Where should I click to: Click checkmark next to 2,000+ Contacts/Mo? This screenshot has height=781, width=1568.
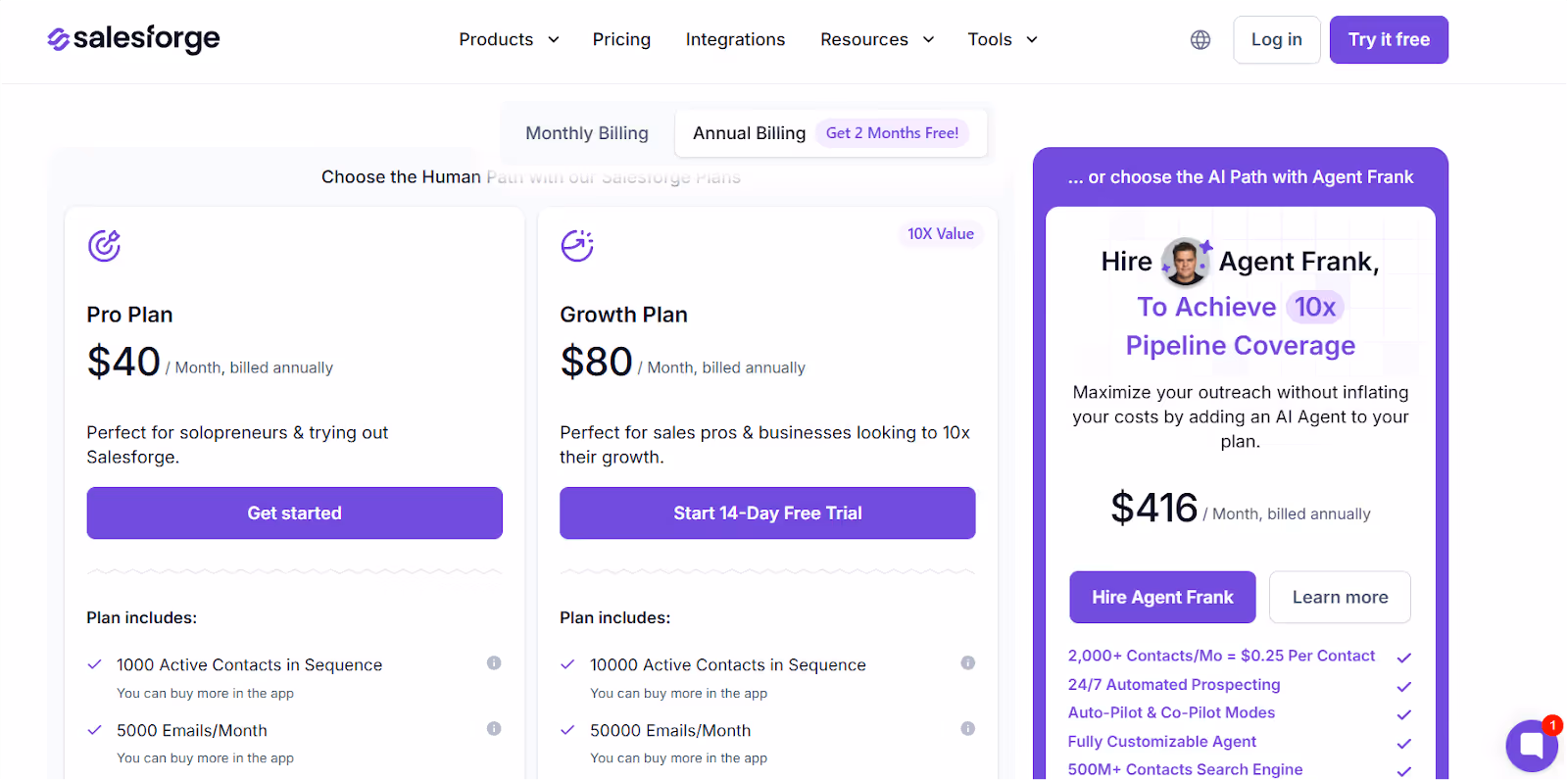point(1404,658)
